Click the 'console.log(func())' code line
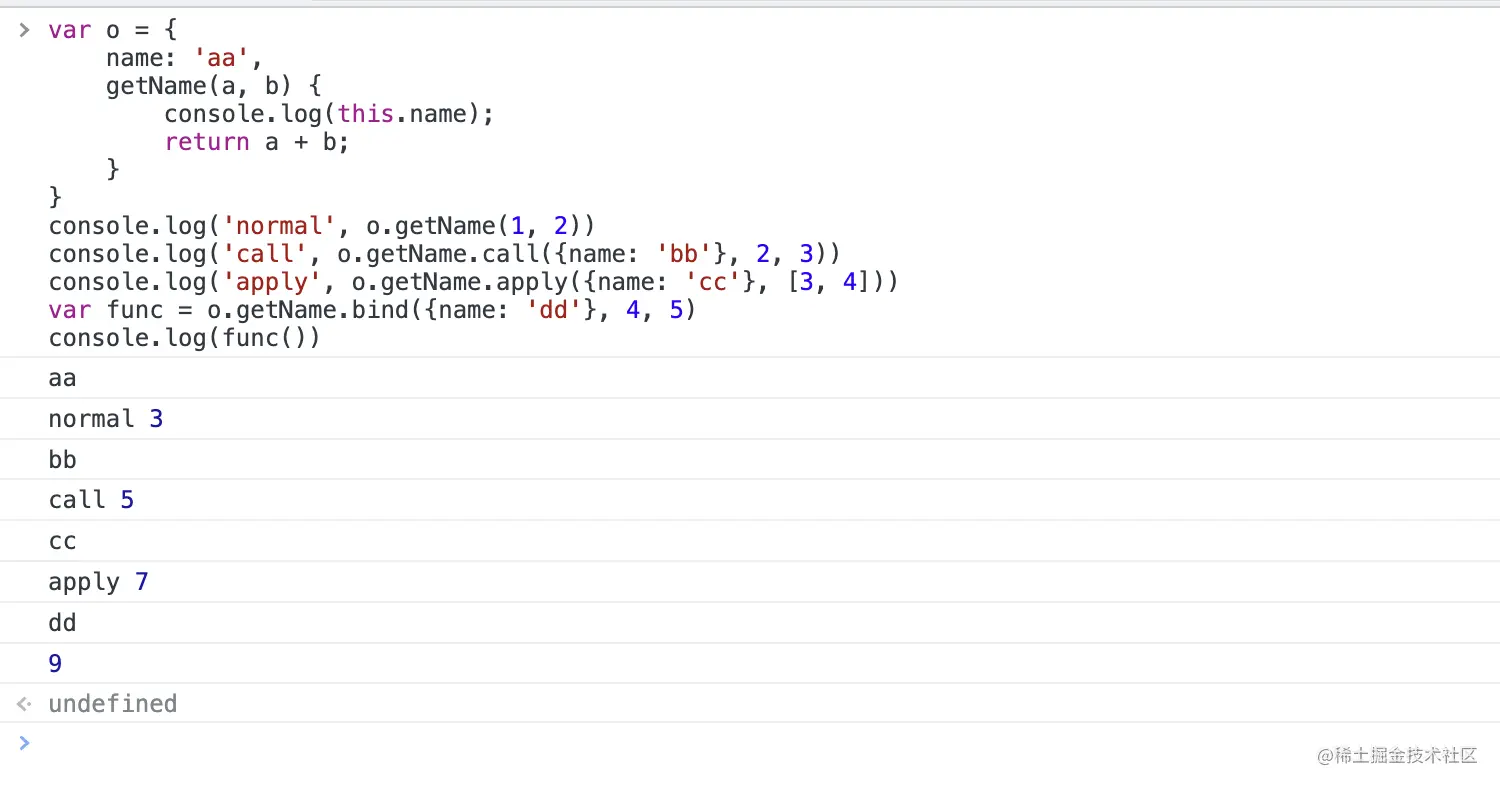The image size is (1500, 788). coord(185,338)
